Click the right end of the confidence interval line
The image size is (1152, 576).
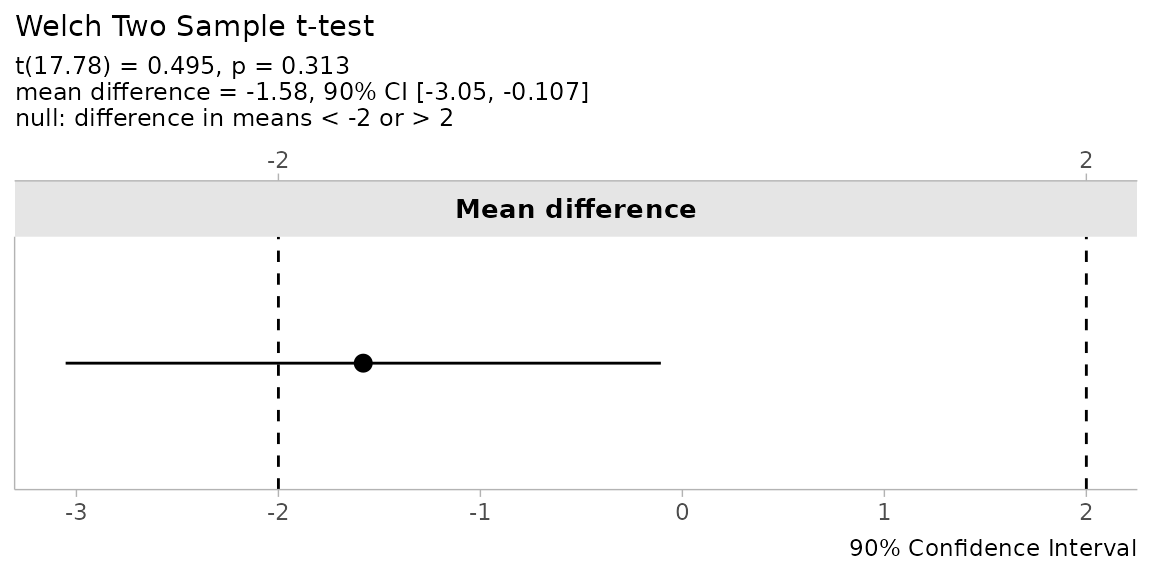659,363
